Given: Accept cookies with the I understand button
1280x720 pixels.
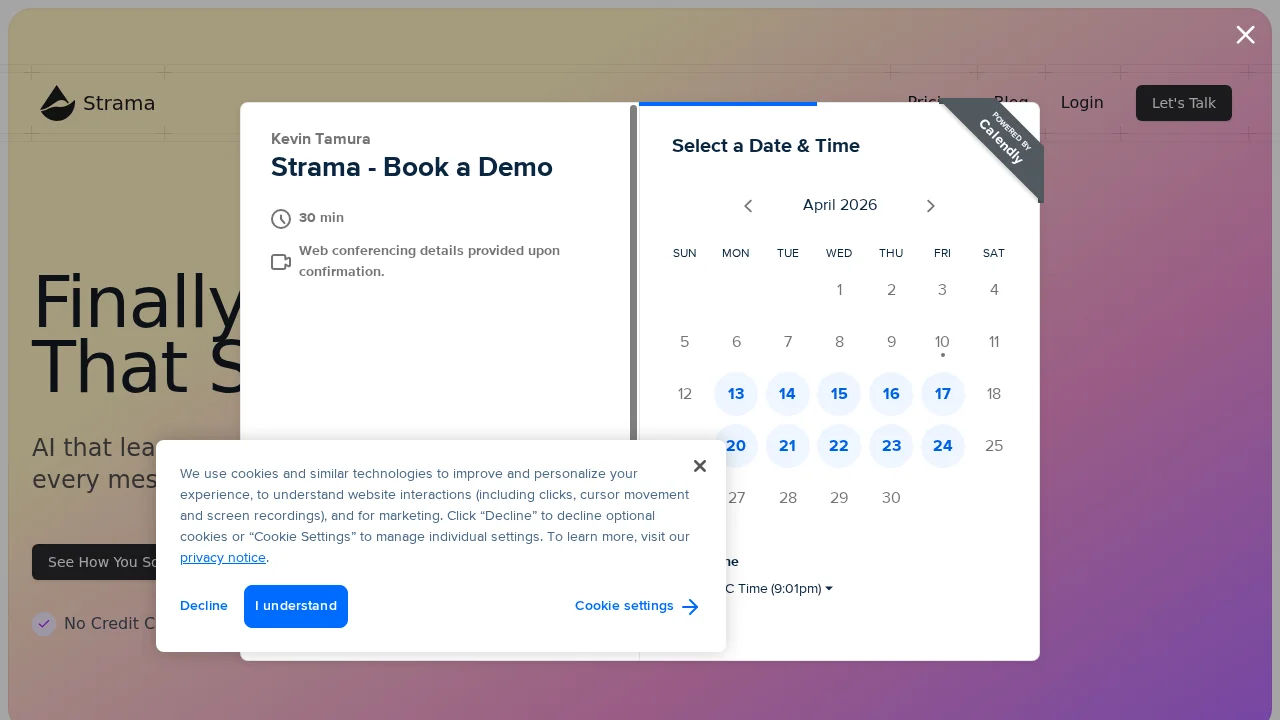Looking at the screenshot, I should (296, 606).
